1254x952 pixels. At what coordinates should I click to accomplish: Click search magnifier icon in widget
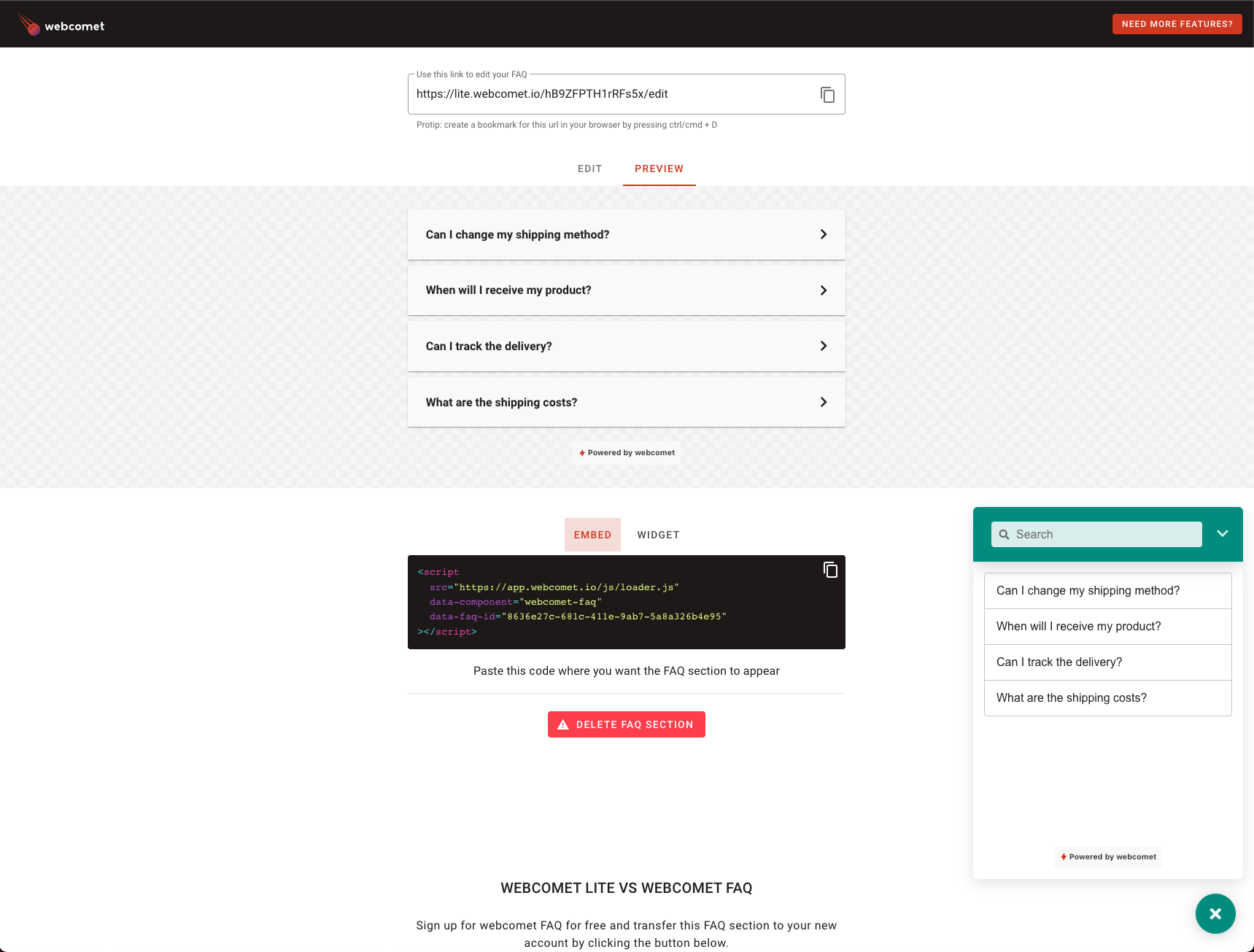pyautogui.click(x=1004, y=535)
